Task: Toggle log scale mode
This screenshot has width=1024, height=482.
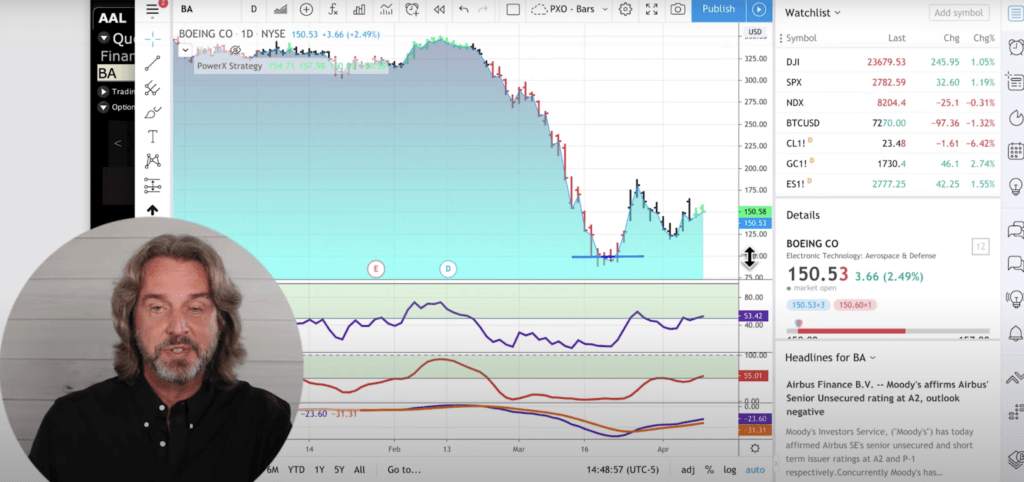Action: click(729, 470)
